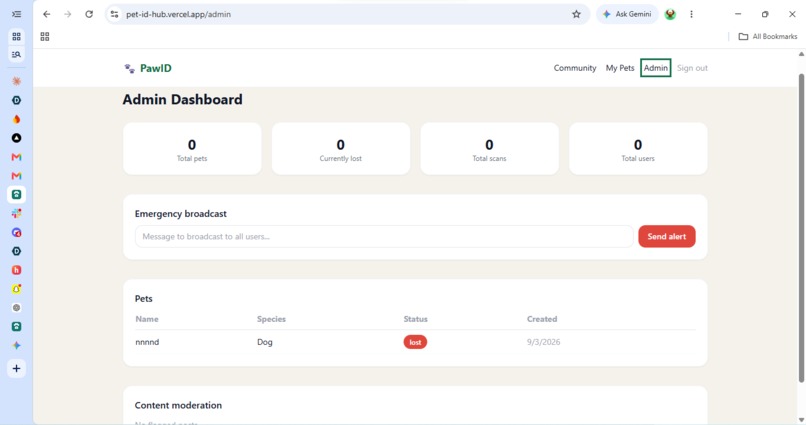Image resolution: width=806 pixels, height=425 pixels.
Task: Click the 'Dog' species cell
Action: (265, 342)
